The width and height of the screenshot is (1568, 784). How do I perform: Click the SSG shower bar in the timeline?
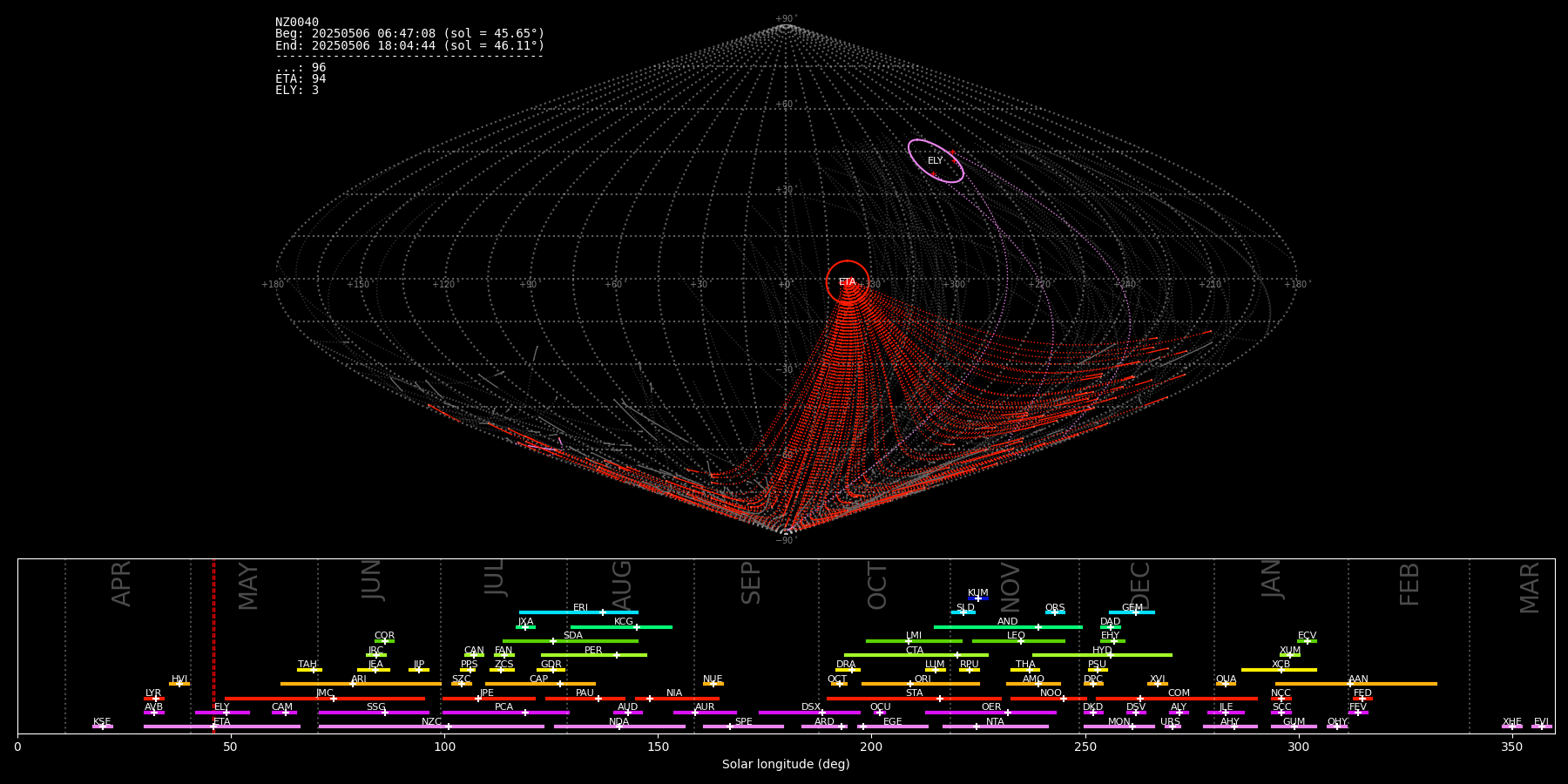374,713
